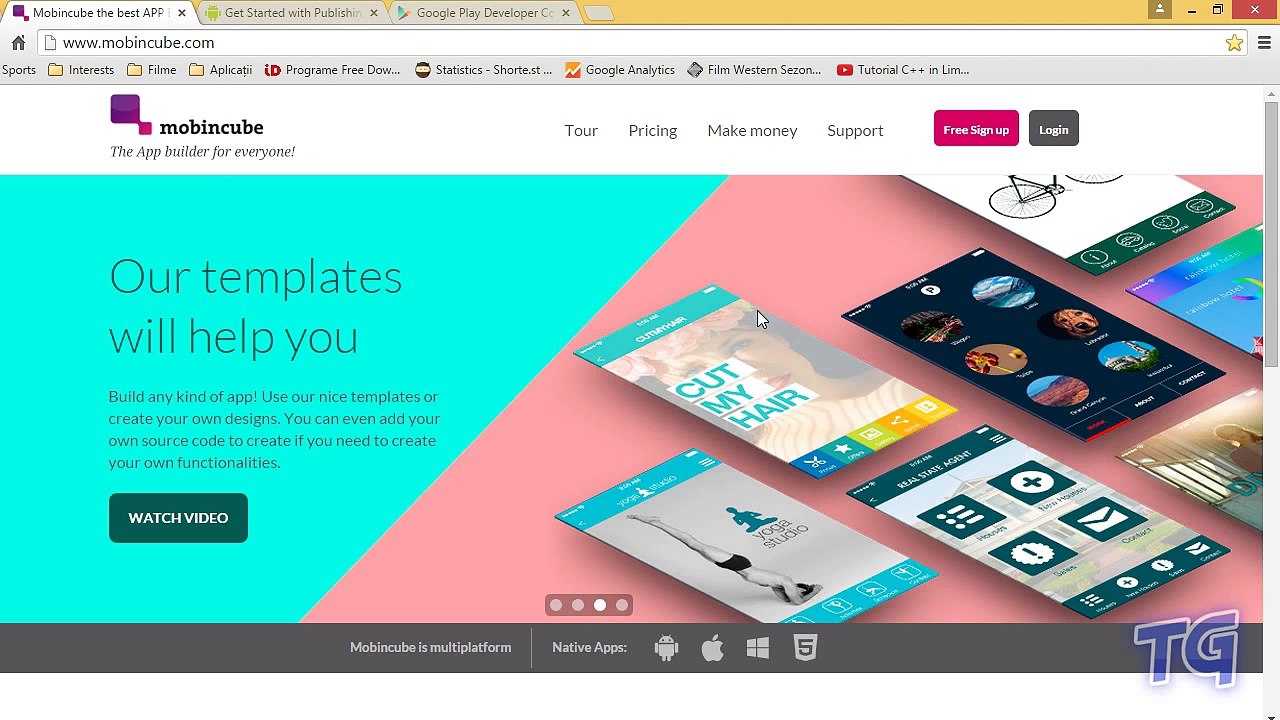The height and width of the screenshot is (720, 1280).
Task: Open the Aplicatii bookmarks folder
Action: tap(220, 70)
